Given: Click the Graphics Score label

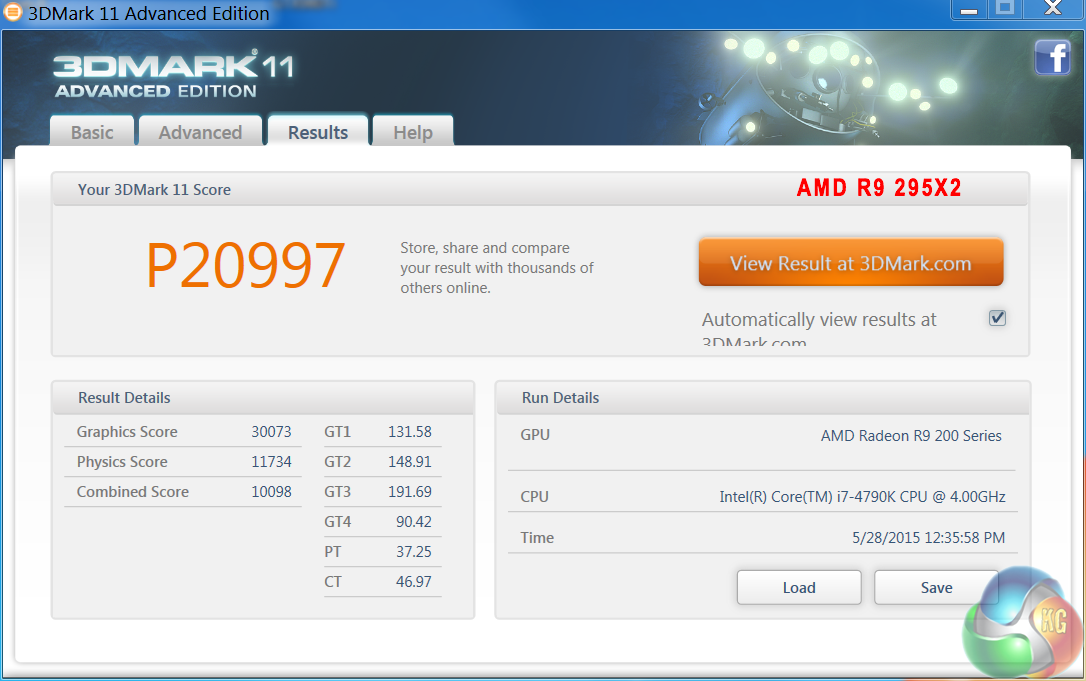Looking at the screenshot, I should (127, 432).
